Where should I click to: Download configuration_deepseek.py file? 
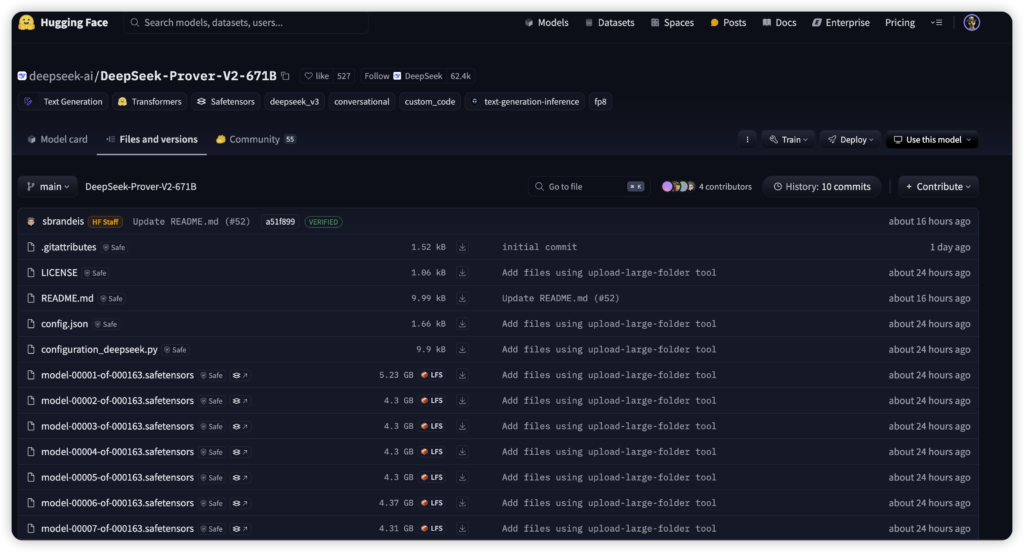click(x=462, y=349)
